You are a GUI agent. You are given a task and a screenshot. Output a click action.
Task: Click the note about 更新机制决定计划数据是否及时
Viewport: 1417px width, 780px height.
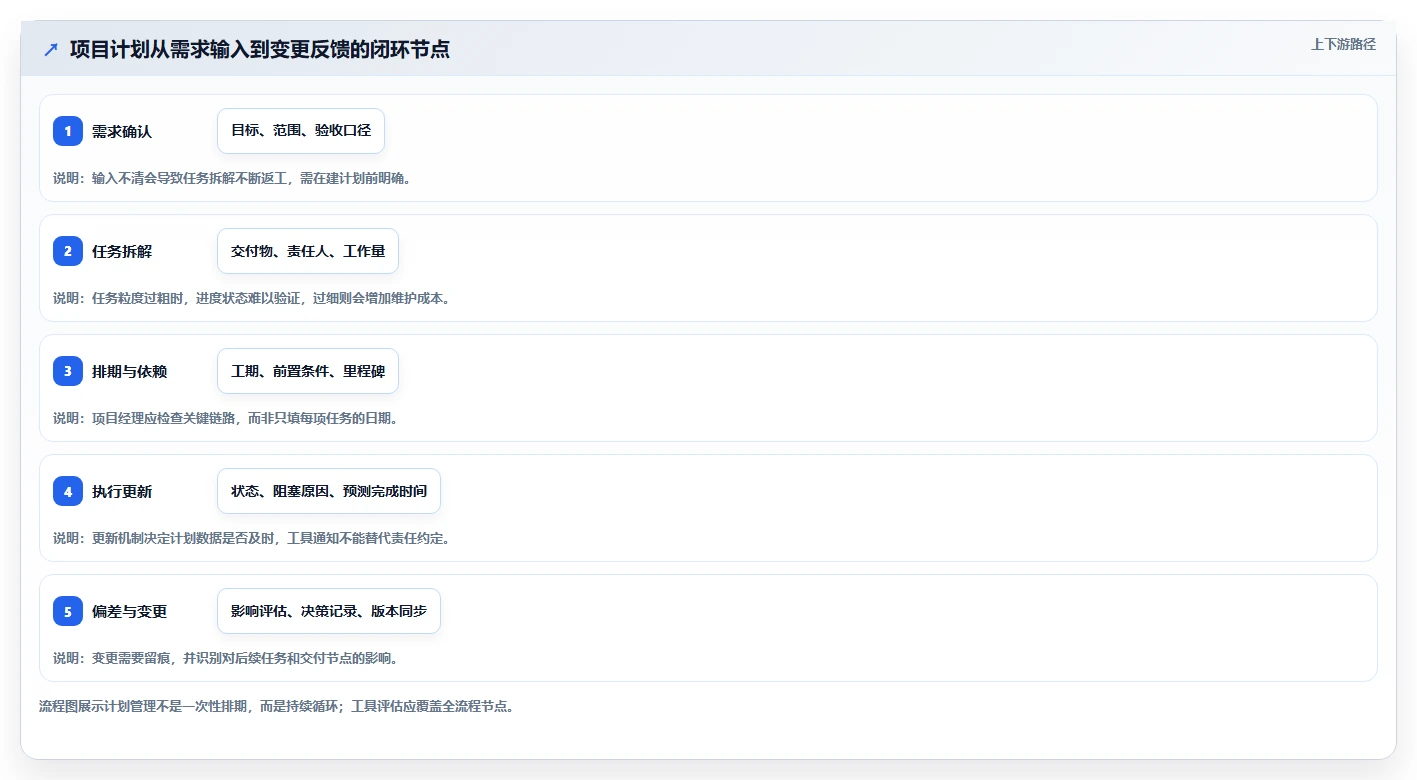click(x=252, y=538)
